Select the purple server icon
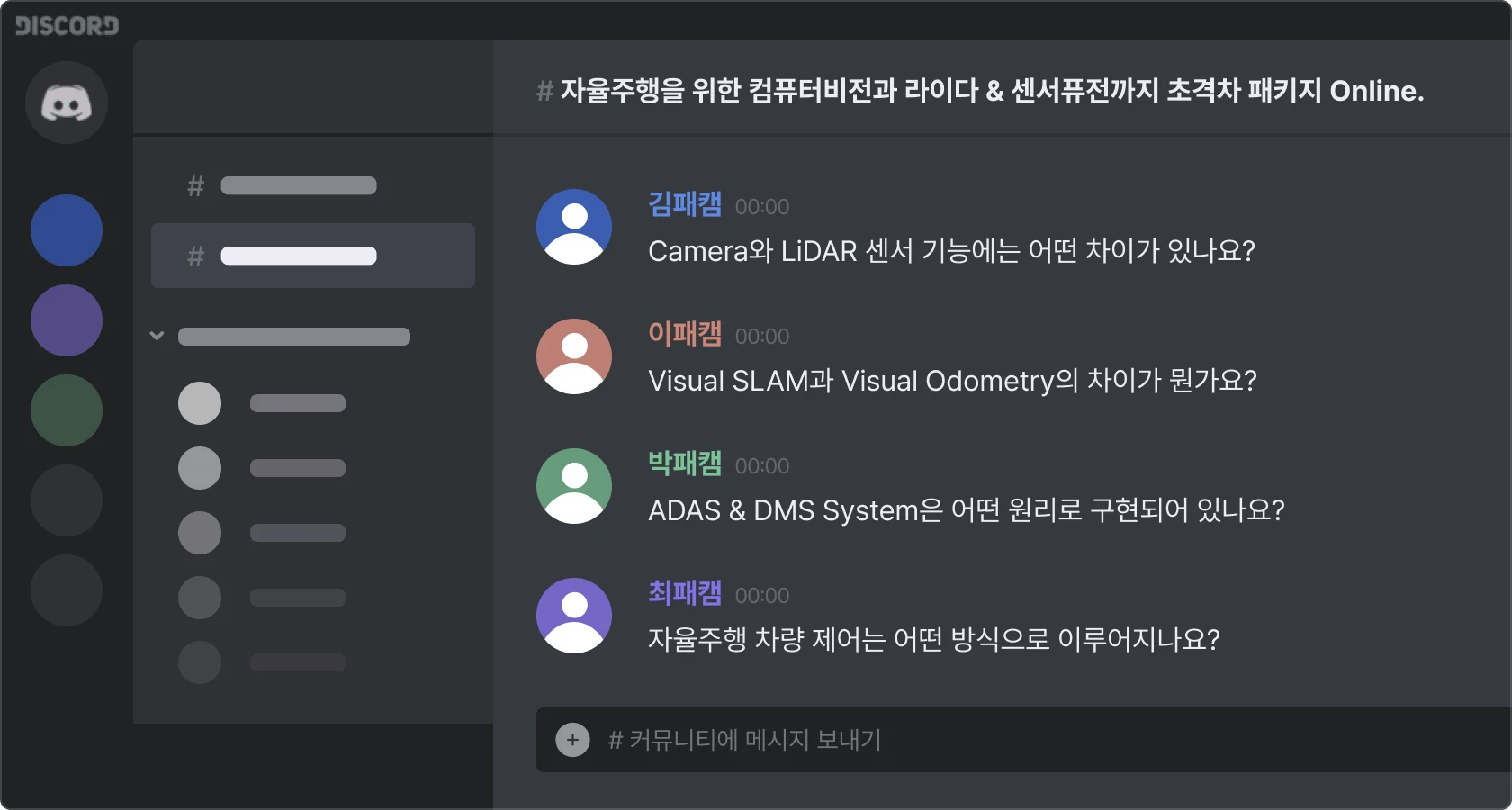Viewport: 1512px width, 810px height. [67, 320]
